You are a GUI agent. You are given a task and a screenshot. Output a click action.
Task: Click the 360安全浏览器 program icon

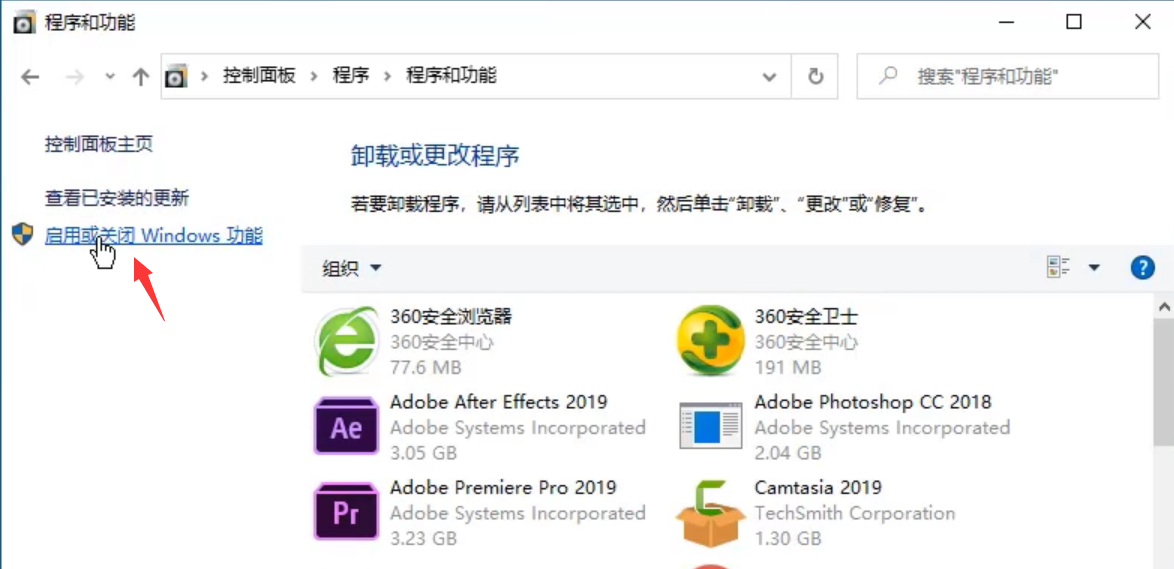click(346, 341)
